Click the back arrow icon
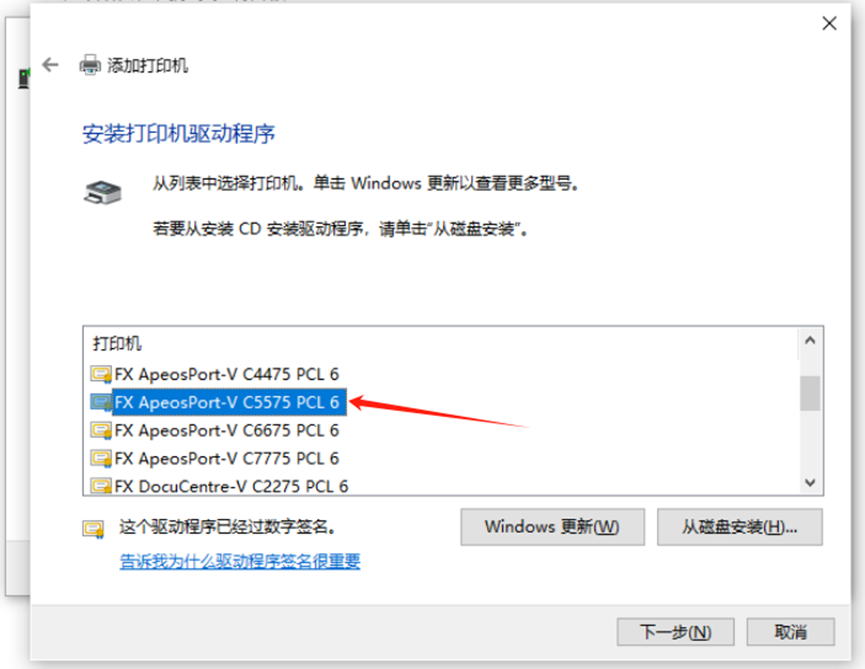Screen dimensions: 865x669 pos(50,65)
